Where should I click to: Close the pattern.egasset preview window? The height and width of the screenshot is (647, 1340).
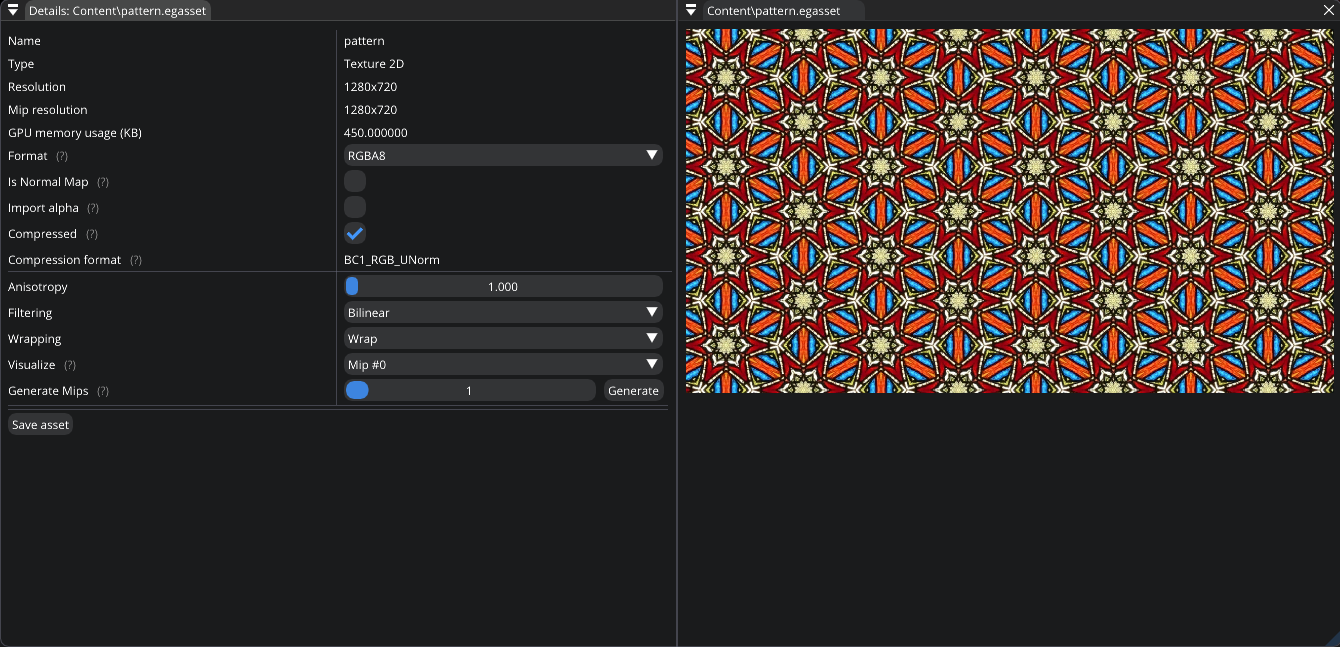click(x=1328, y=10)
